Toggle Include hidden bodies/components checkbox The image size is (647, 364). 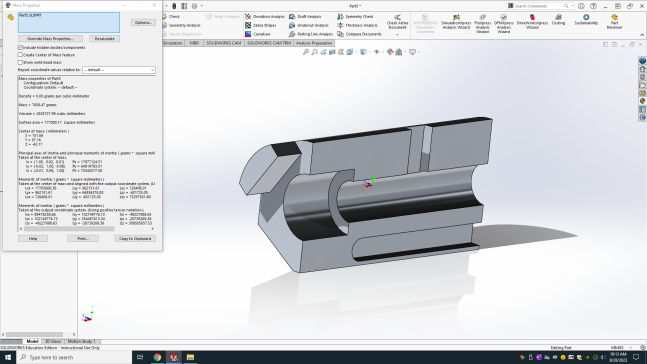tap(20, 47)
